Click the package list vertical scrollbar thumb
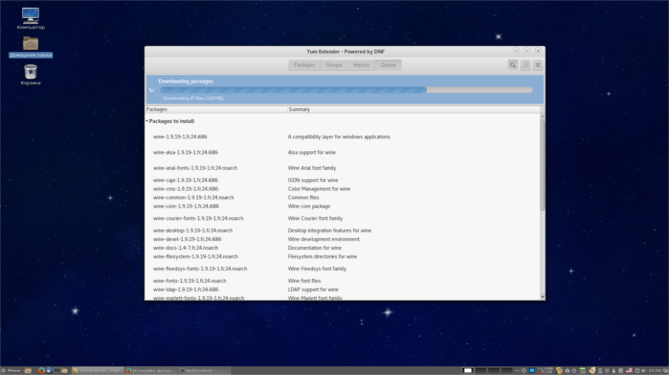 [542, 165]
